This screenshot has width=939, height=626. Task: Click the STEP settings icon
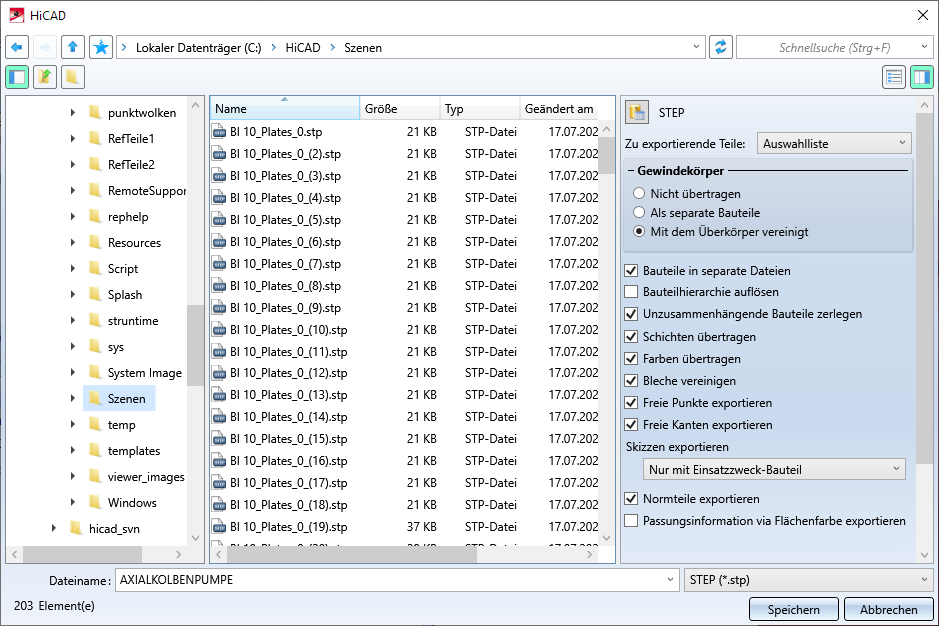point(637,112)
